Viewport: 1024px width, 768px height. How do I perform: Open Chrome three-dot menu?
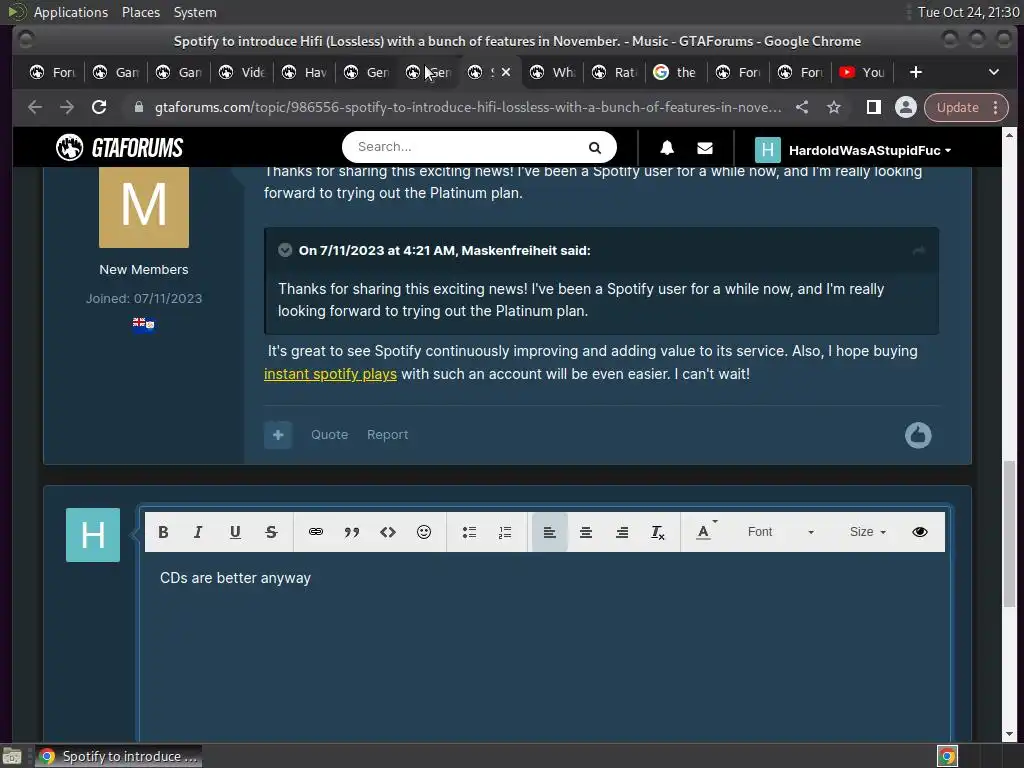996,108
